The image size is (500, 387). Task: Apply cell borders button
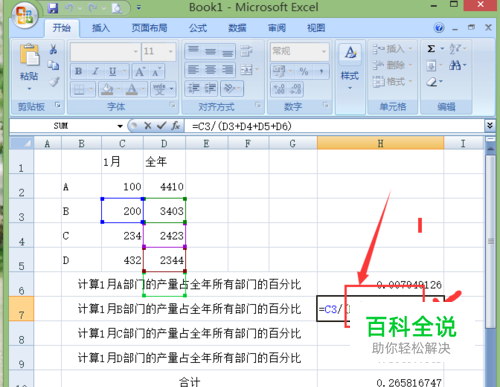79,89
